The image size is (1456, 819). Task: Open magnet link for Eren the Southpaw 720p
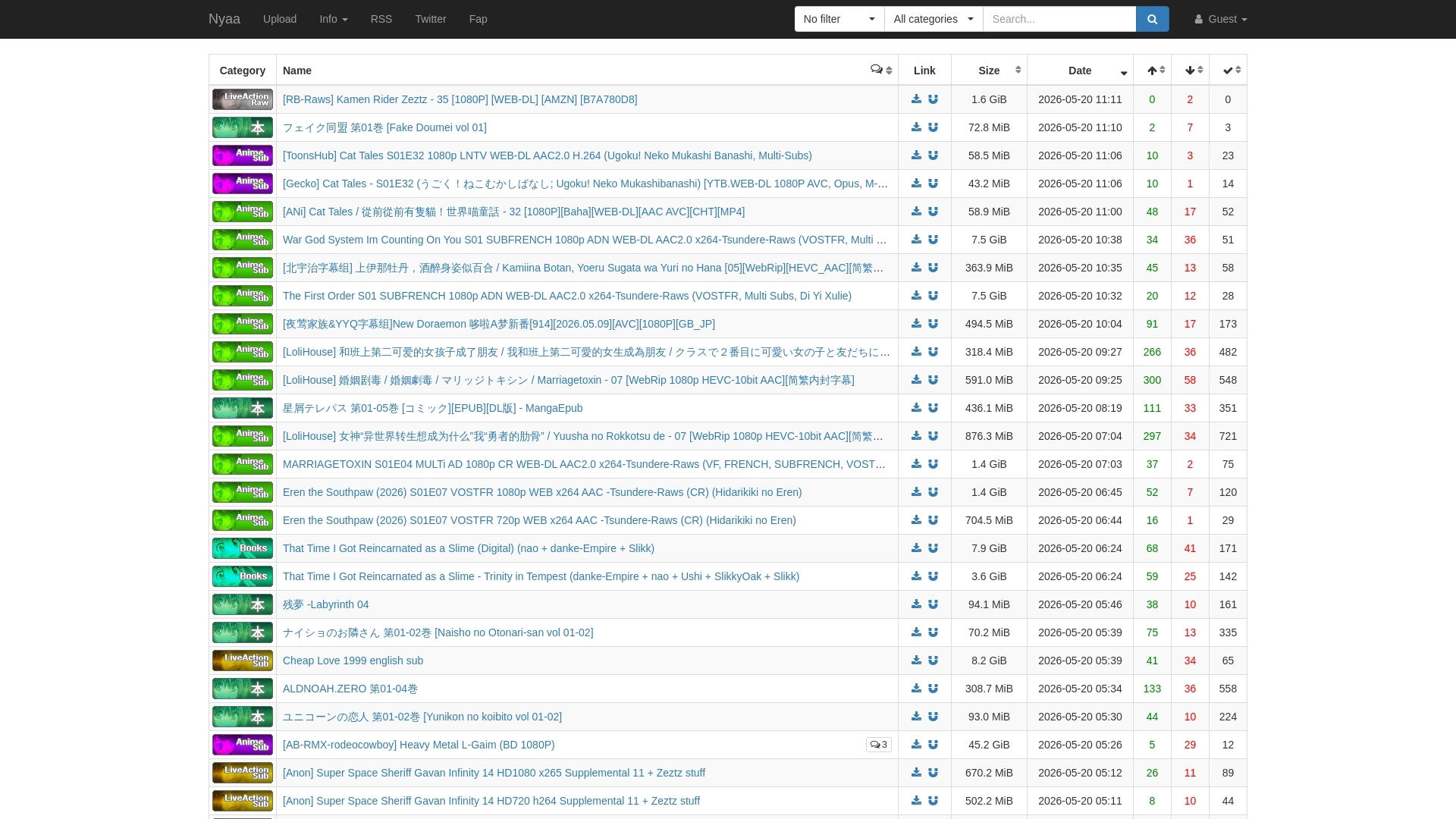click(x=933, y=520)
